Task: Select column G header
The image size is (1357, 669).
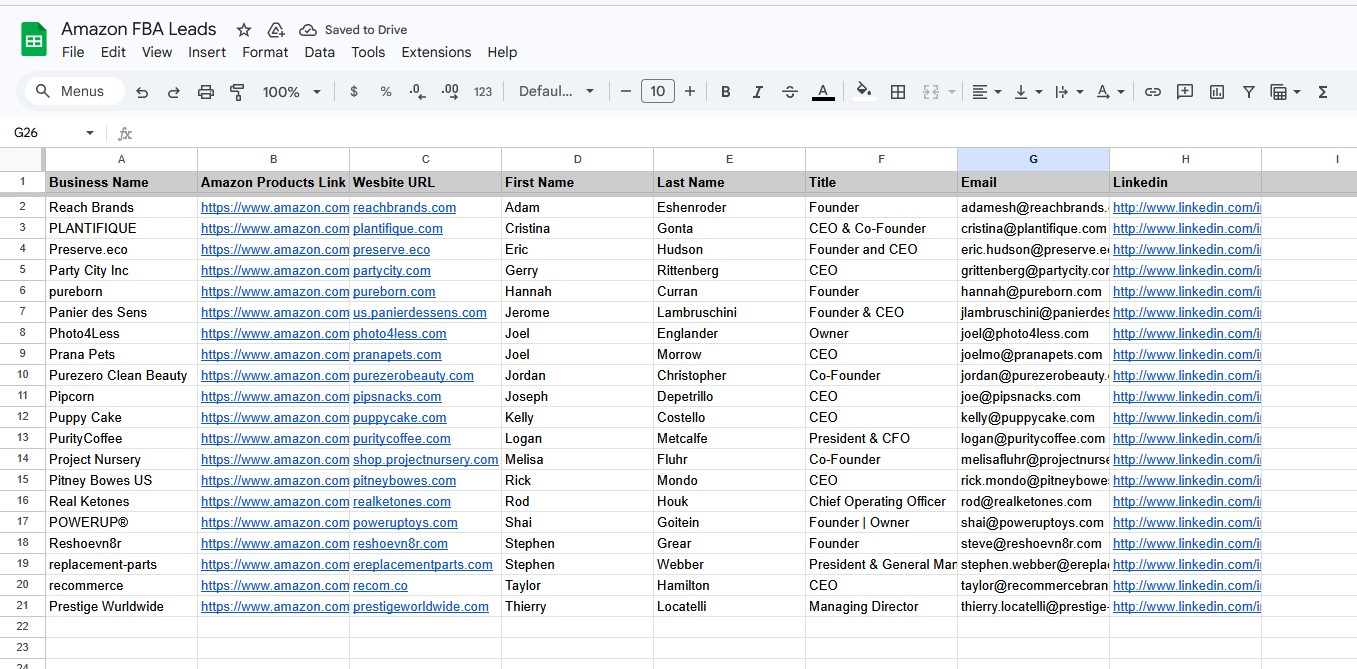Action: coord(1033,159)
